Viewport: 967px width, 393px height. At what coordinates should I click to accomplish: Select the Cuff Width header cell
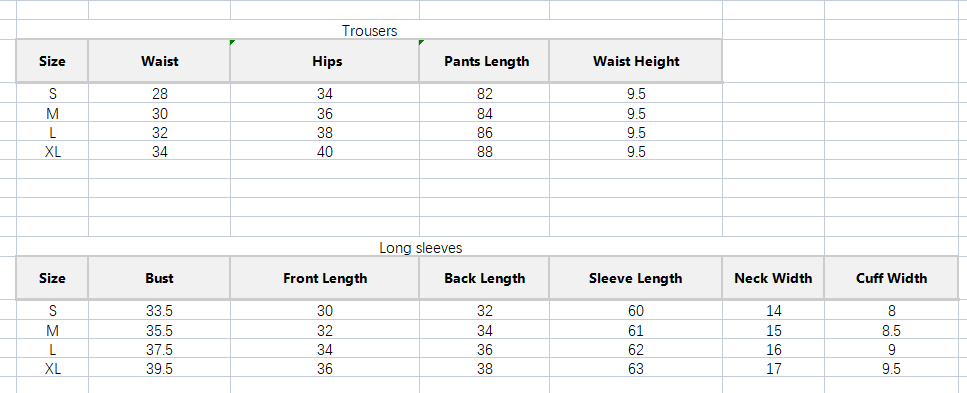pyautogui.click(x=891, y=278)
